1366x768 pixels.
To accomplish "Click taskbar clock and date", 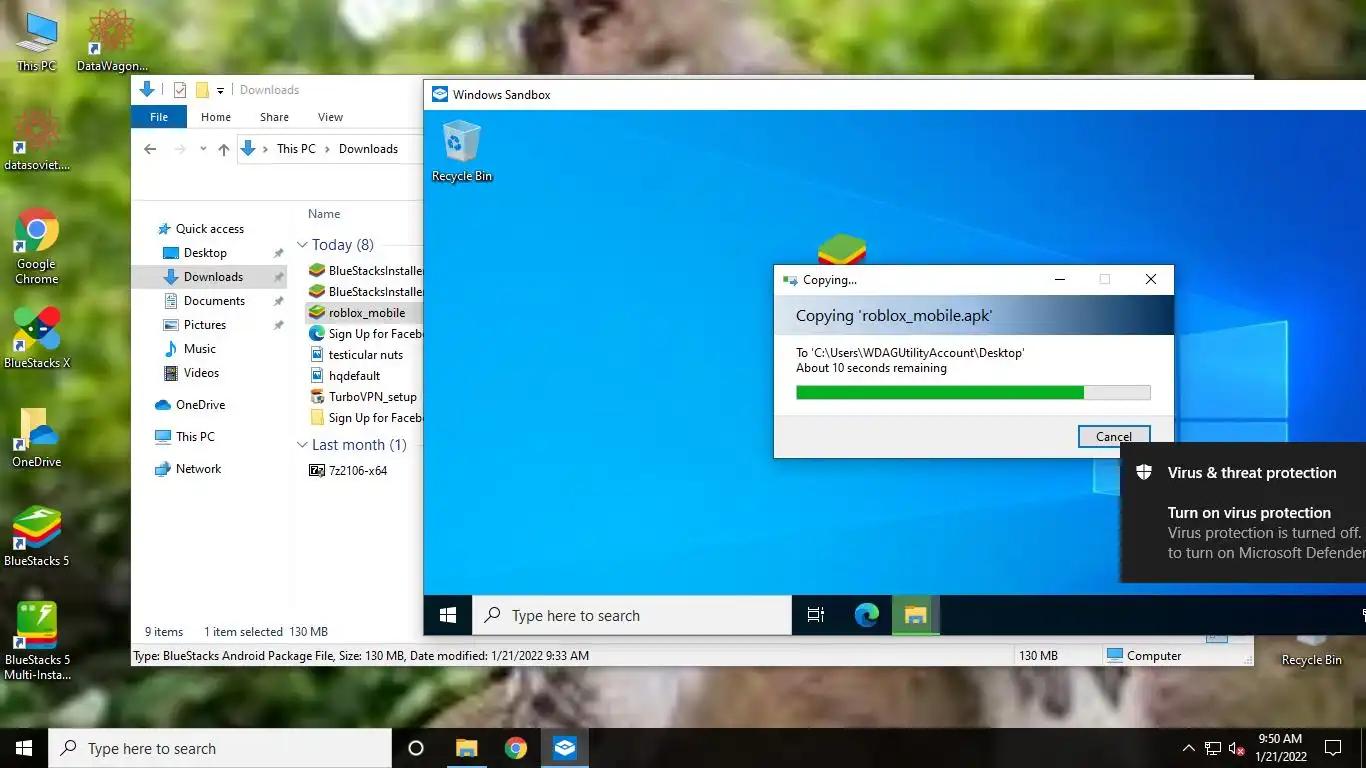I will pyautogui.click(x=1280, y=748).
